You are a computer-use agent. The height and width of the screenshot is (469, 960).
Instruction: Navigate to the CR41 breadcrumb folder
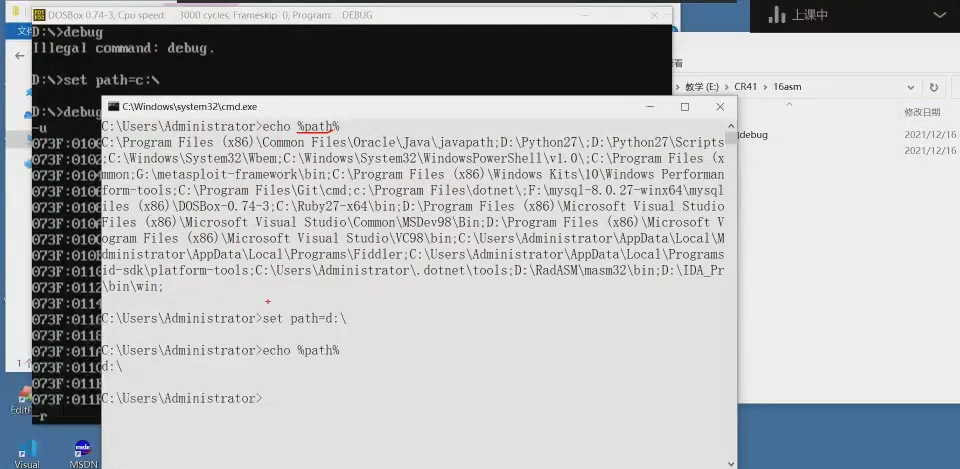[x=746, y=87]
